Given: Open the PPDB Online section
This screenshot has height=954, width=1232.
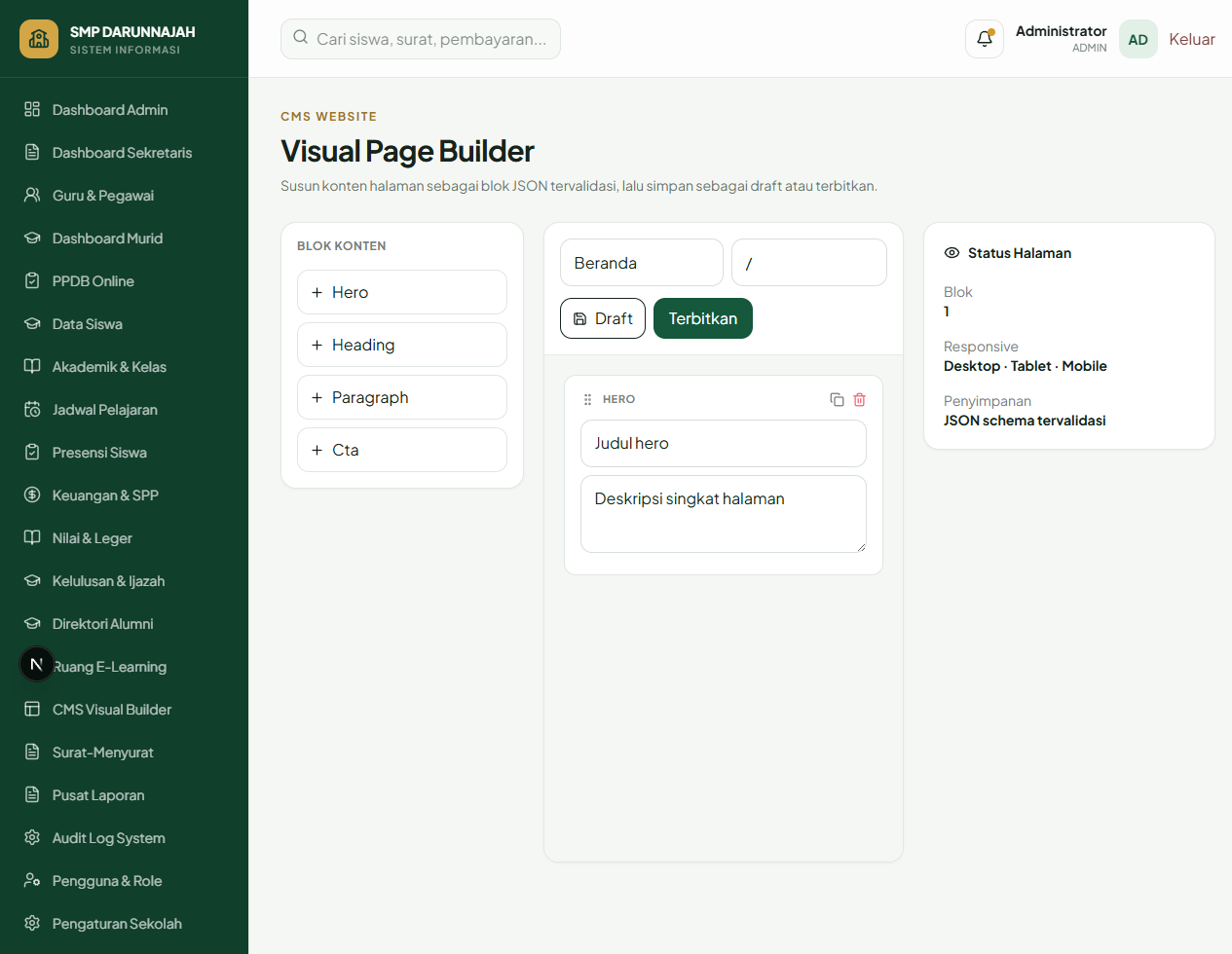Looking at the screenshot, I should pyautogui.click(x=124, y=280).
